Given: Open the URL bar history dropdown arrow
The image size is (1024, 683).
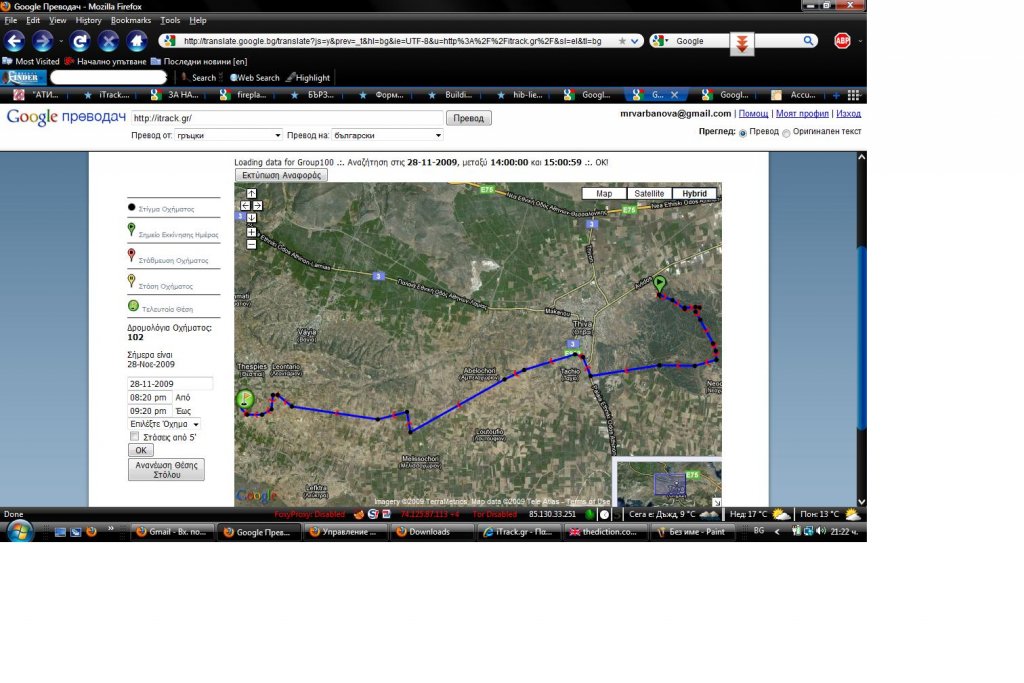Looking at the screenshot, I should click(634, 40).
